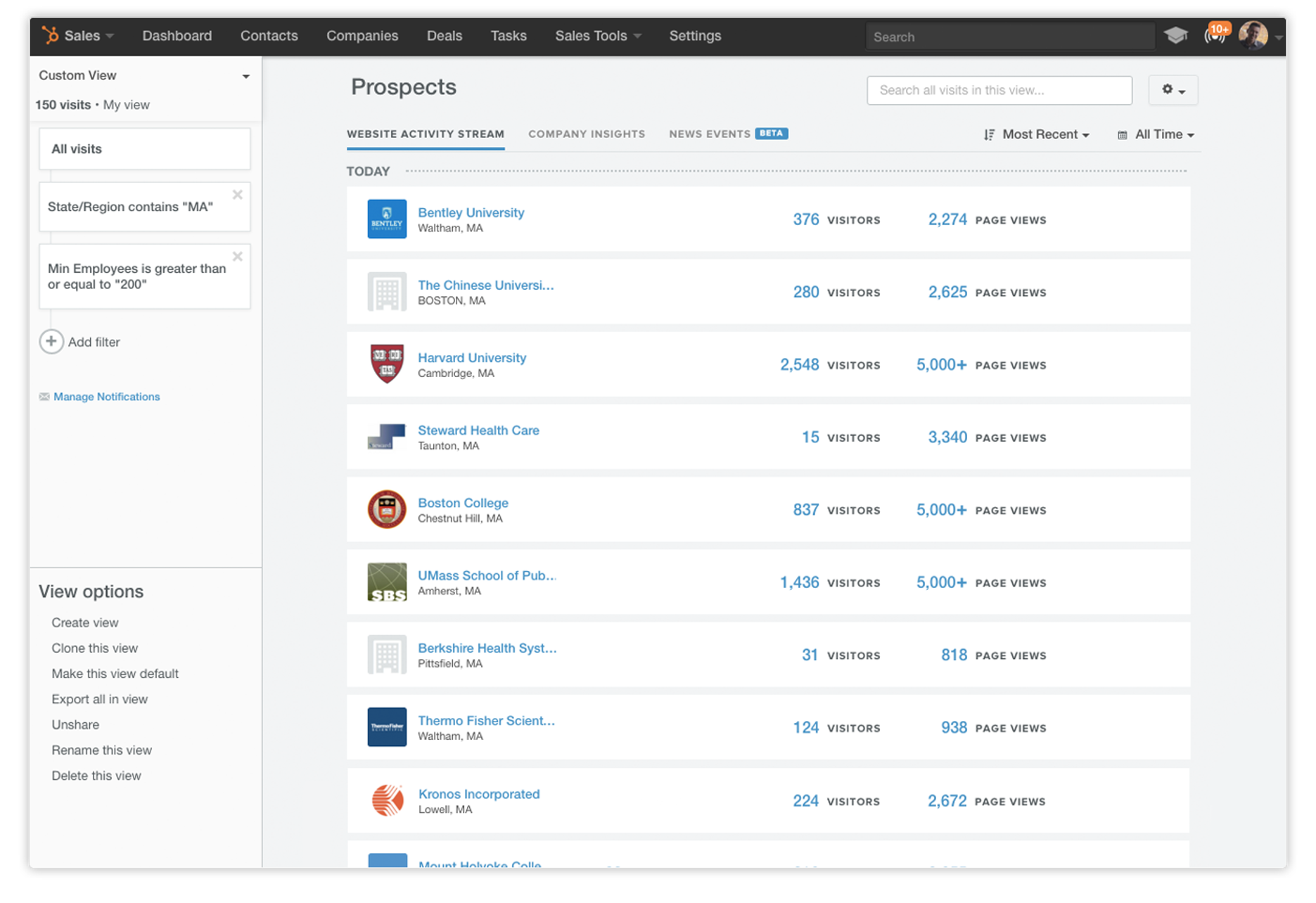Screen dimensions: 1316x903
Task: Open the Manage Notifications link
Action: 106,397
